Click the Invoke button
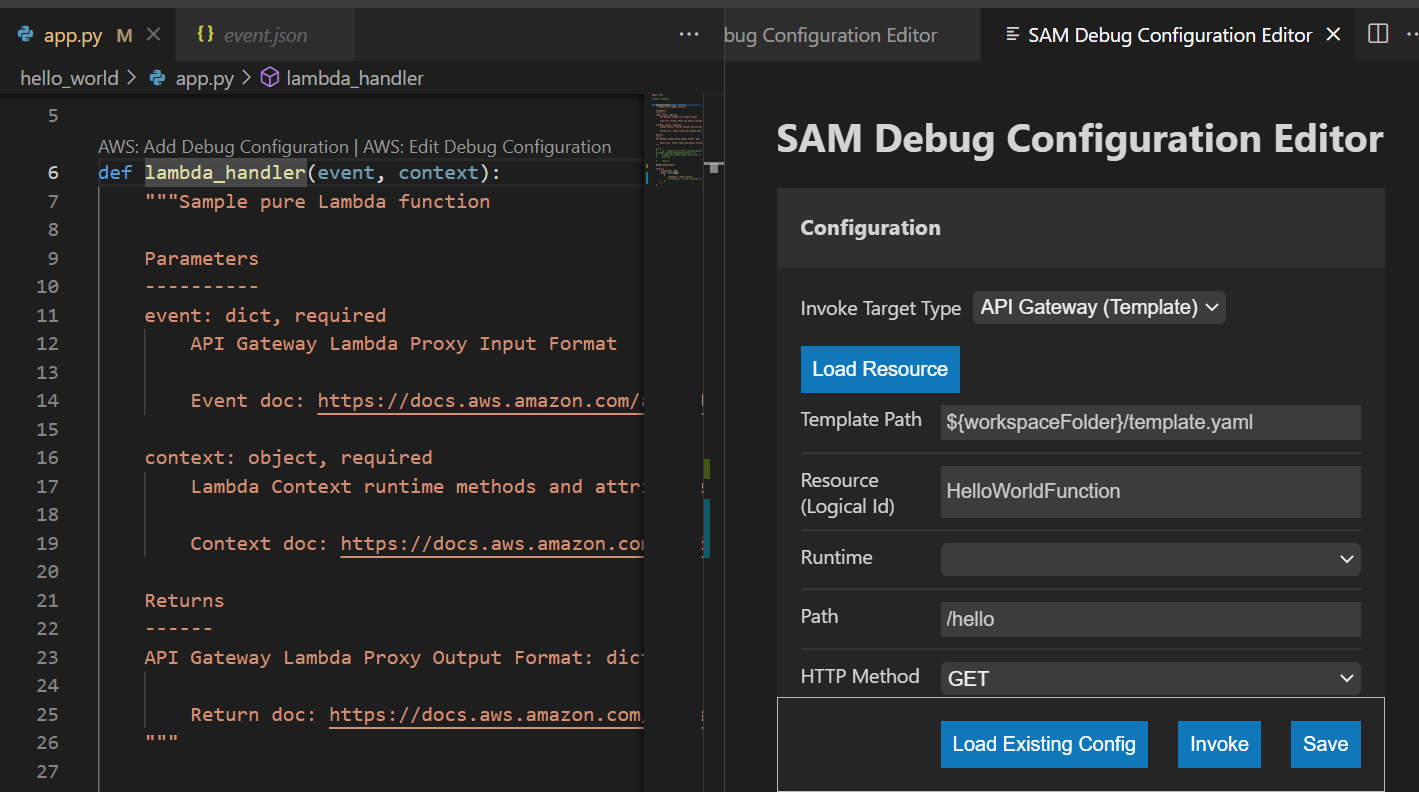Viewport: 1419px width, 792px height. click(x=1219, y=744)
